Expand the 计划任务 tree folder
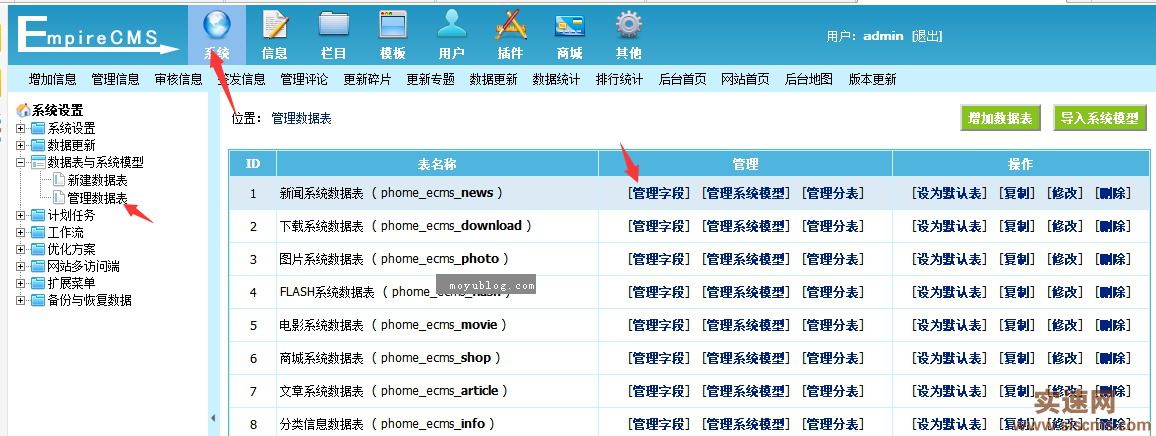 coord(21,215)
